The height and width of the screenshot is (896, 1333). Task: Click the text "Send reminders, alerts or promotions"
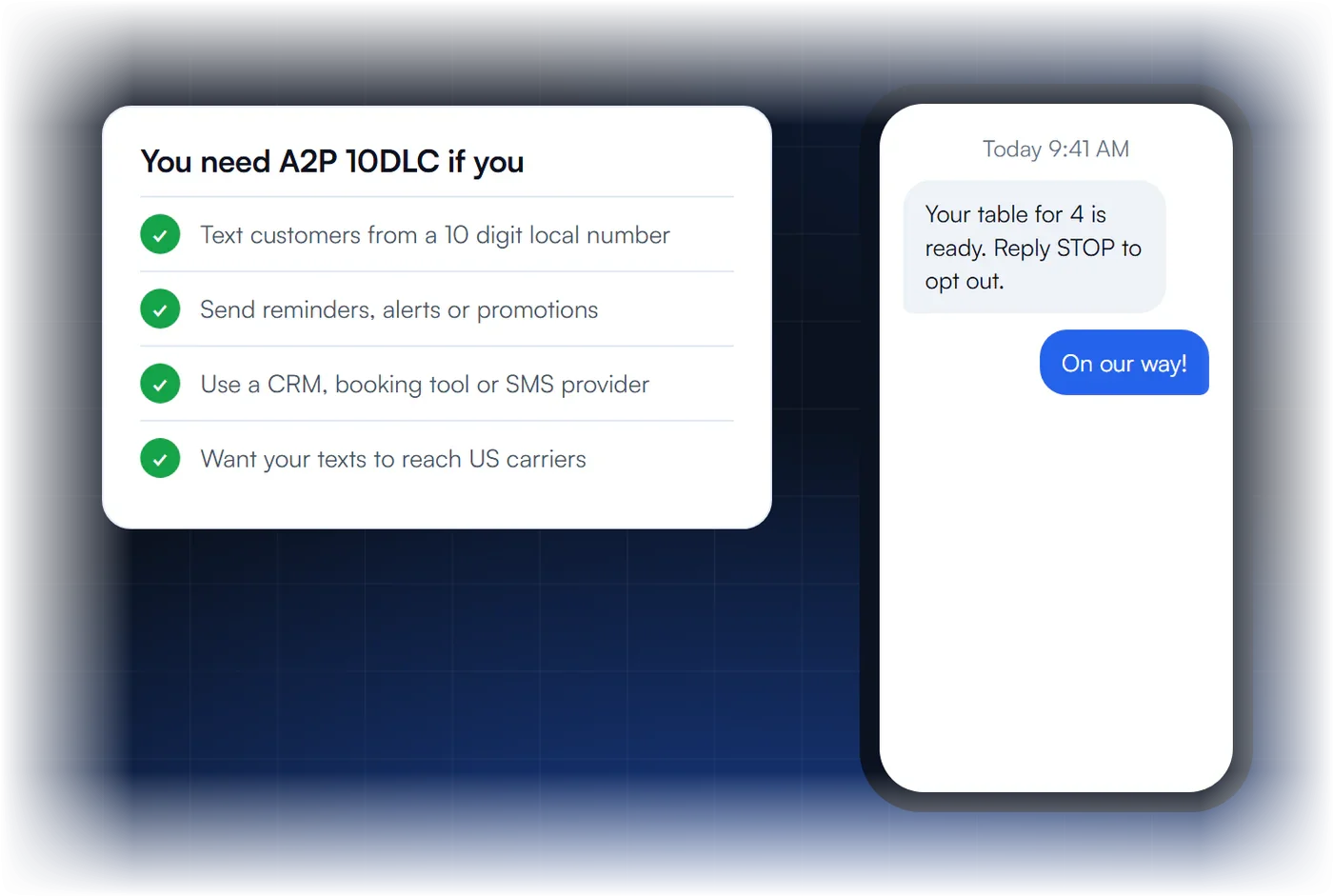coord(399,310)
